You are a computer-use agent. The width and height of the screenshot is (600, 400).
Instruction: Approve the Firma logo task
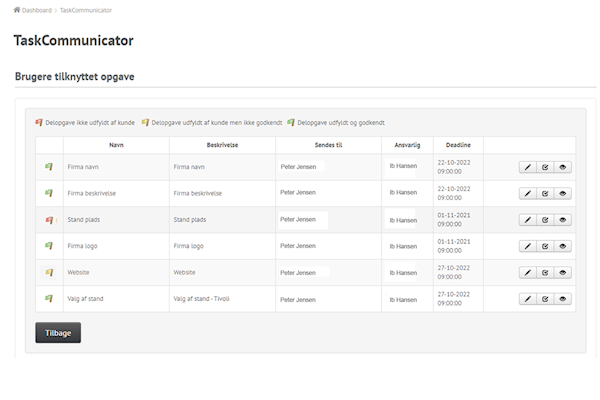coord(545,246)
